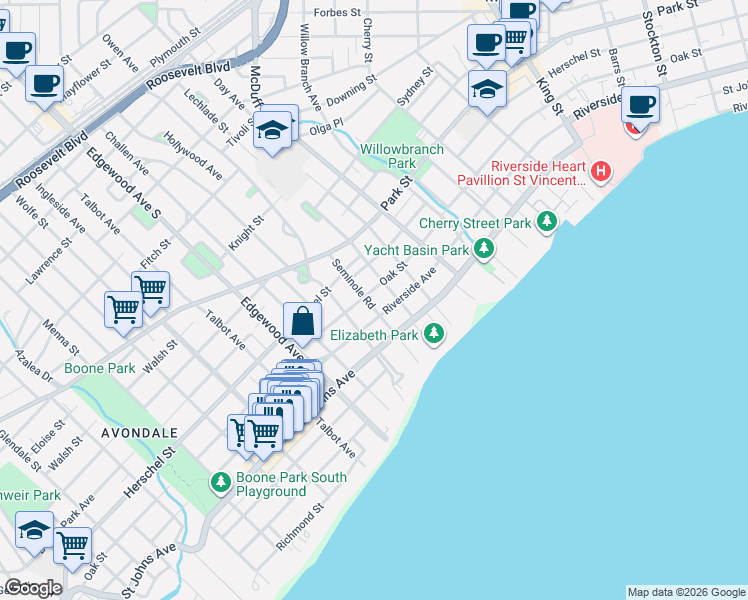The image size is (748, 600).
Task: Open the coffee marker above the school near King St
Action: (x=487, y=44)
